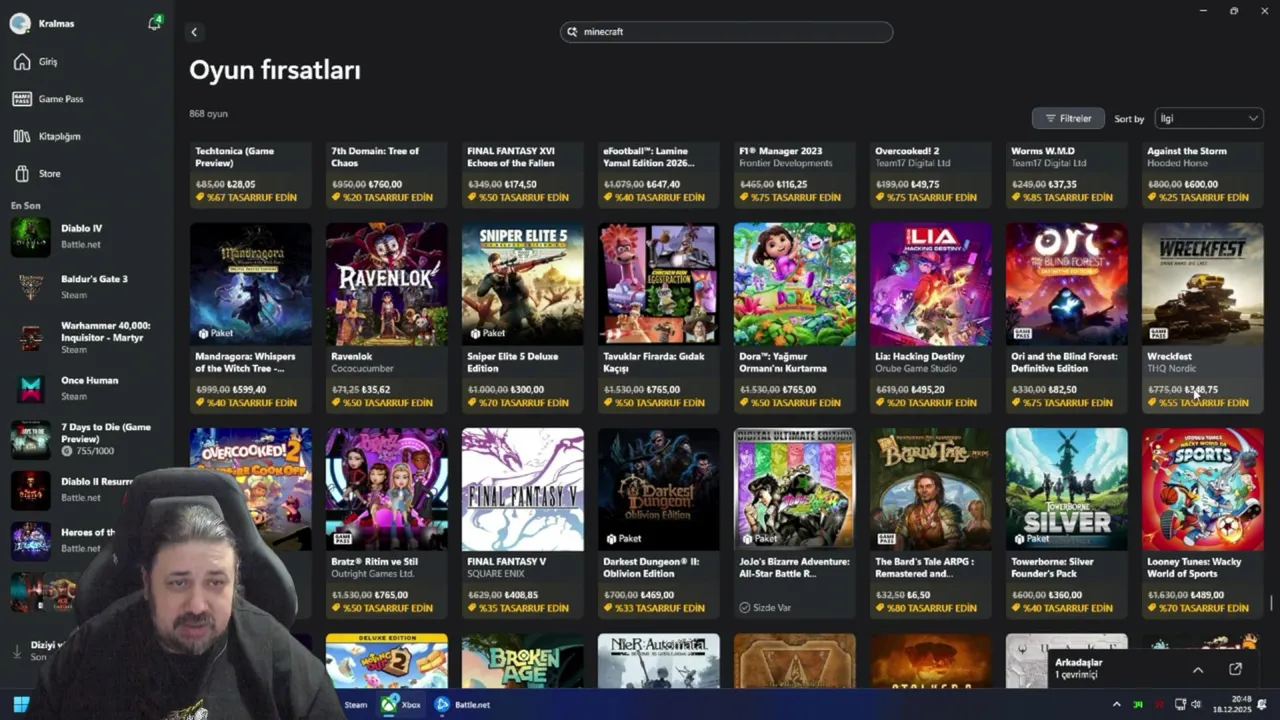This screenshot has width=1280, height=720.
Task: Open the Filtreler filter button
Action: pos(1068,118)
